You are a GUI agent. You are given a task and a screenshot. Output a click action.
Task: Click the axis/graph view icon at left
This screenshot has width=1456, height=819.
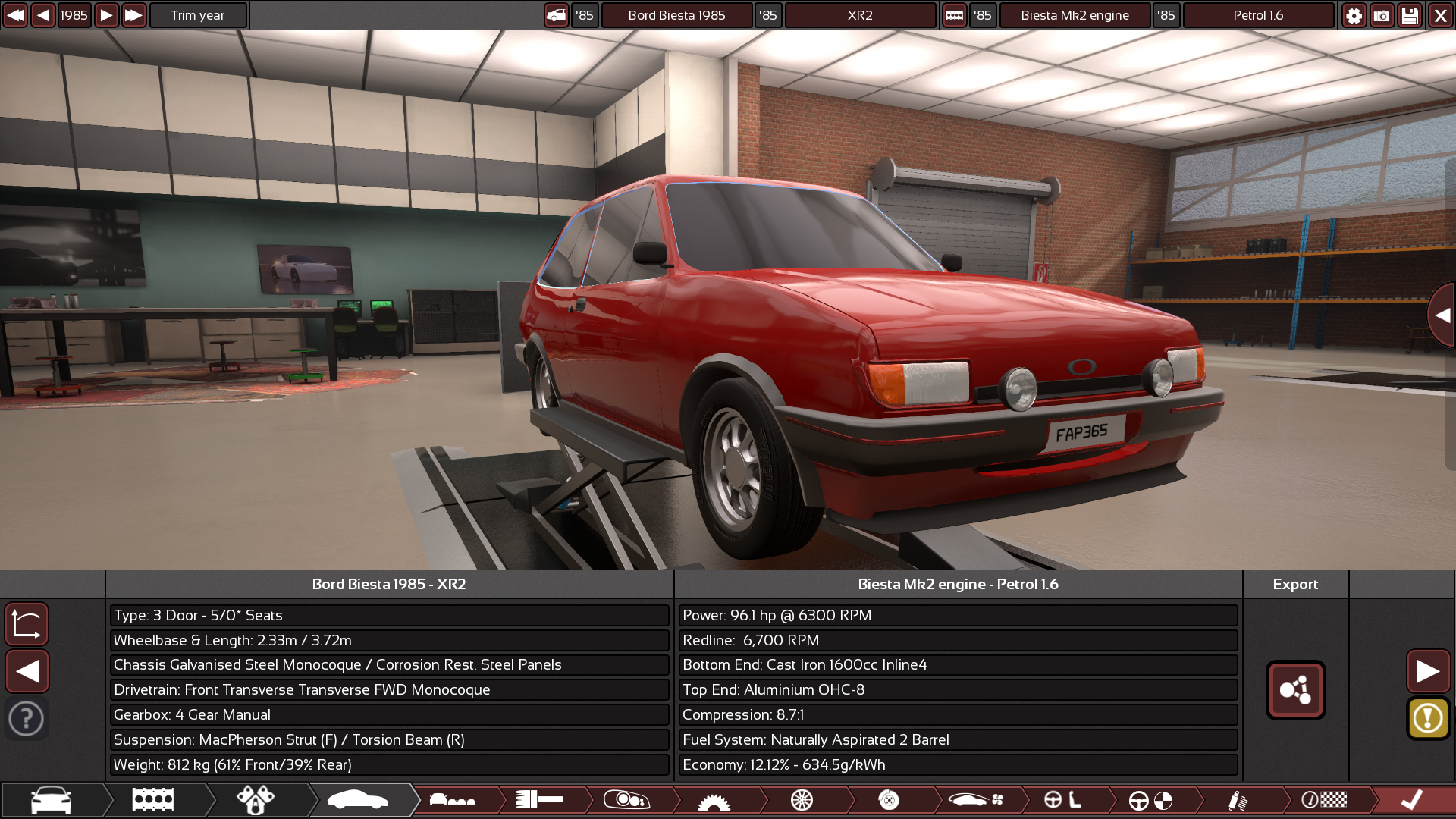point(27,624)
